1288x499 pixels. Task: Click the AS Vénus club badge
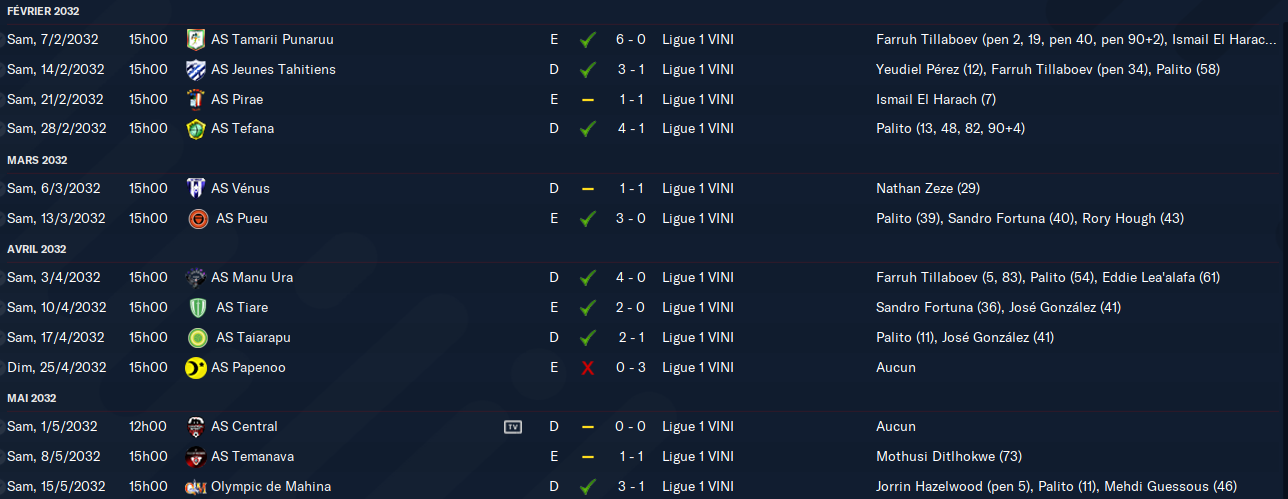pyautogui.click(x=196, y=188)
